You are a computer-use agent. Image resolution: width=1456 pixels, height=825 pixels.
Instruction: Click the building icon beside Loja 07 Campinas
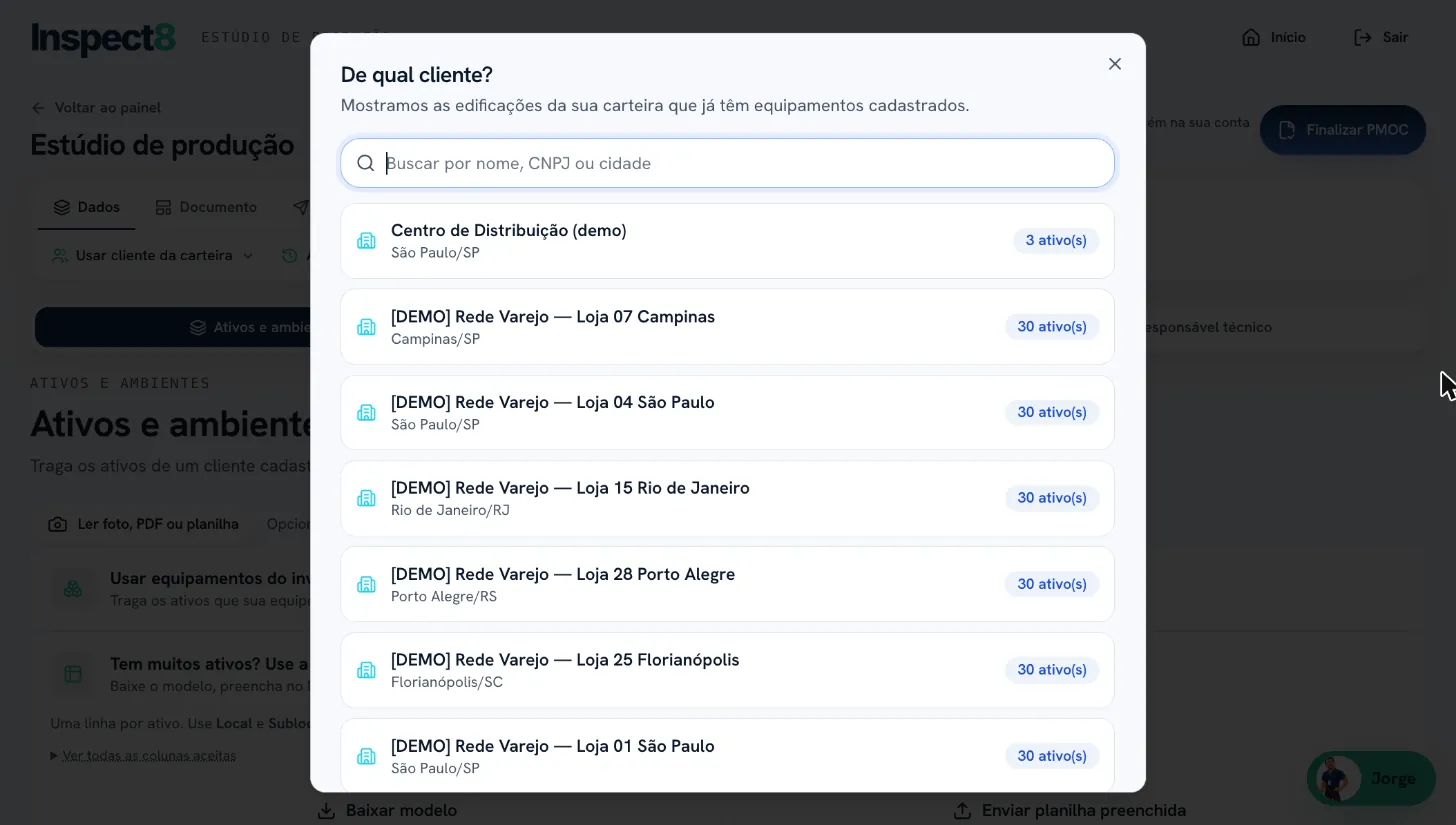pos(366,327)
